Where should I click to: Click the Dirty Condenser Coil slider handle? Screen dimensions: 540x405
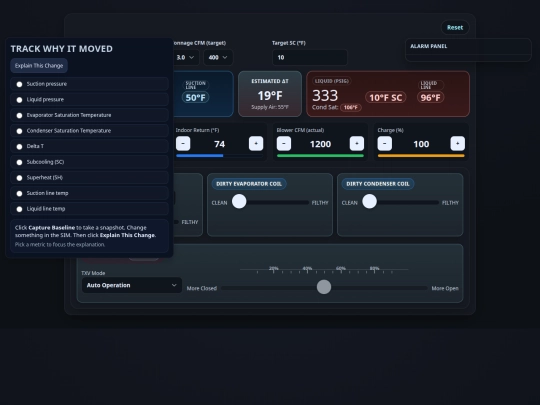point(370,201)
